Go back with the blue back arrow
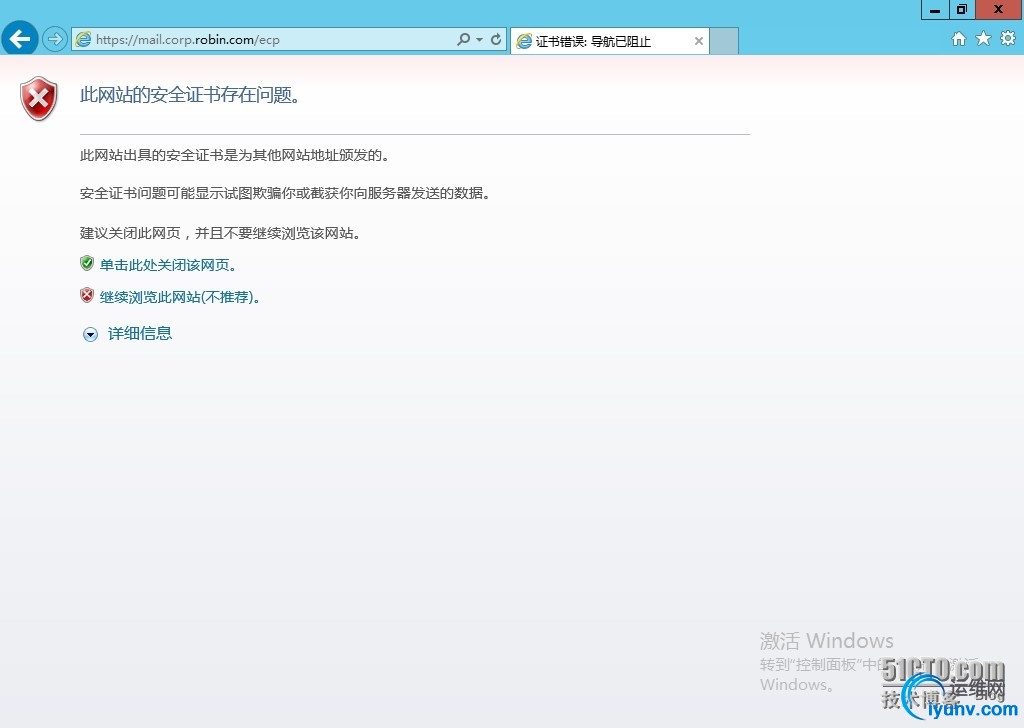This screenshot has height=728, width=1024. click(20, 39)
